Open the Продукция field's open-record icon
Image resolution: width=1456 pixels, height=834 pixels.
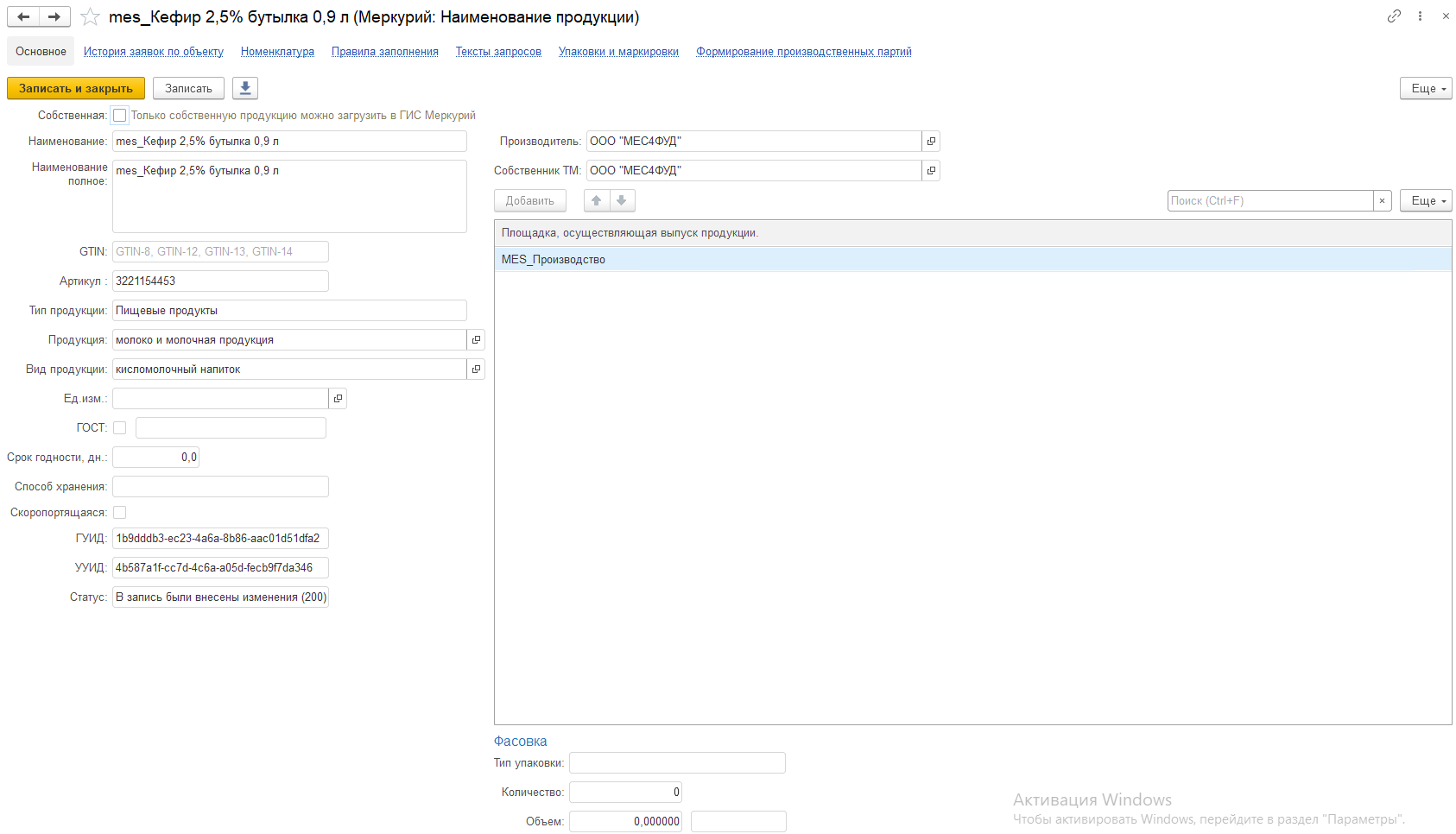point(476,340)
